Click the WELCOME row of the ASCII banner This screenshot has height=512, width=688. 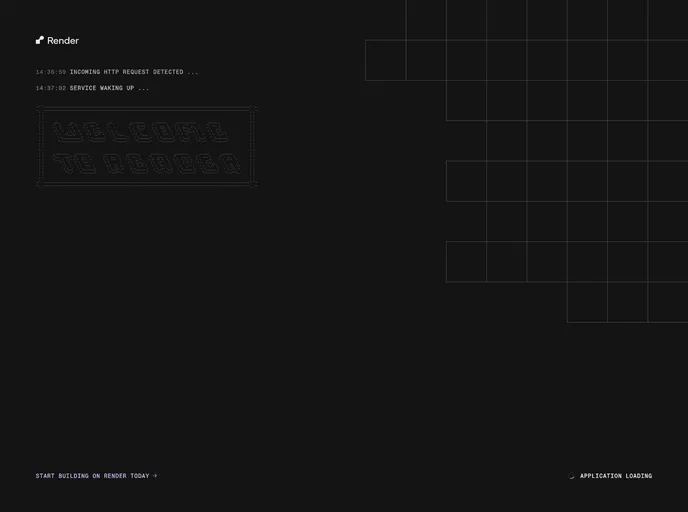(140, 133)
